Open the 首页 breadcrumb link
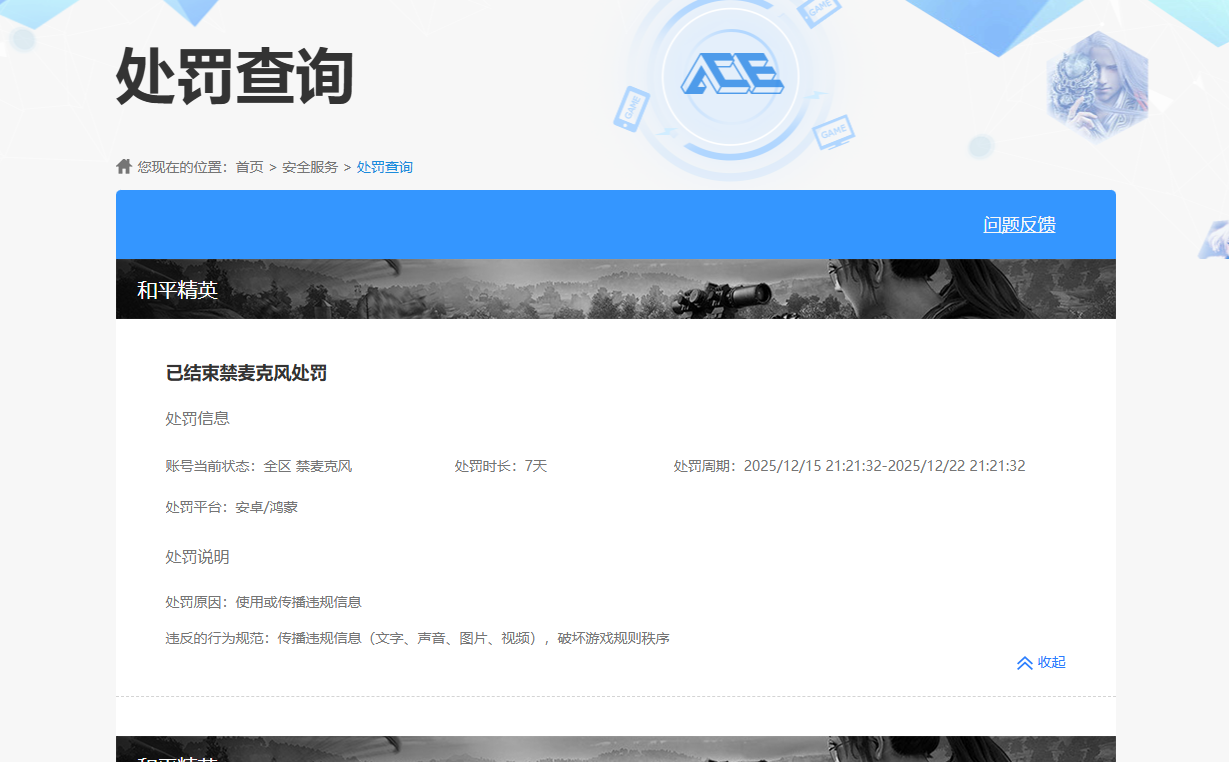 click(250, 167)
